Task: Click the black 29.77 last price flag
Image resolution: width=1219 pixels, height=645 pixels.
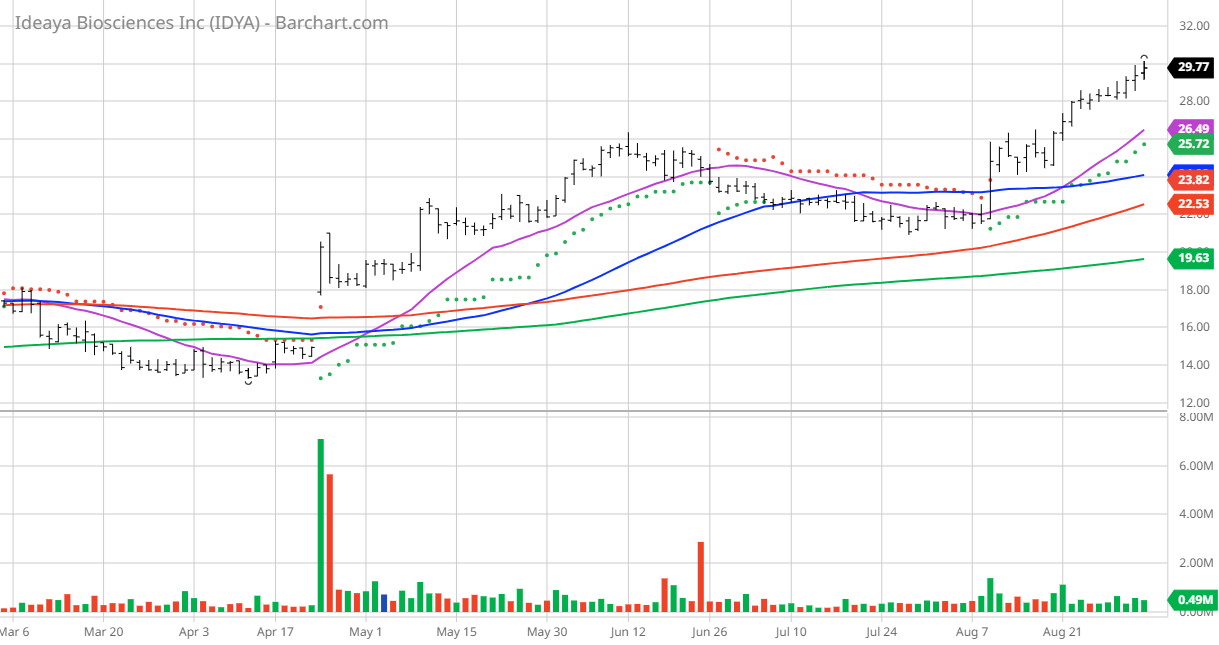Action: click(1190, 67)
